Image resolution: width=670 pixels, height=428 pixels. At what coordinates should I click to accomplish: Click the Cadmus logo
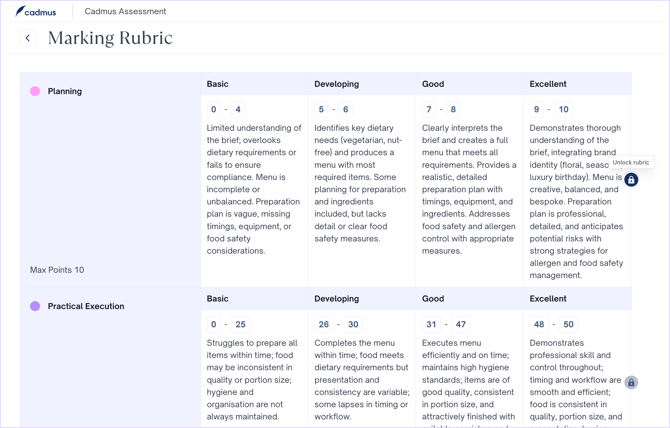(36, 12)
